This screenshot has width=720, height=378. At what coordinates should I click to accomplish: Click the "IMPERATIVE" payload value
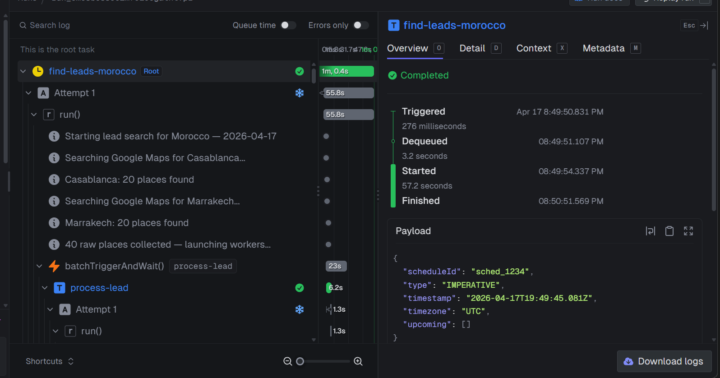pos(471,285)
